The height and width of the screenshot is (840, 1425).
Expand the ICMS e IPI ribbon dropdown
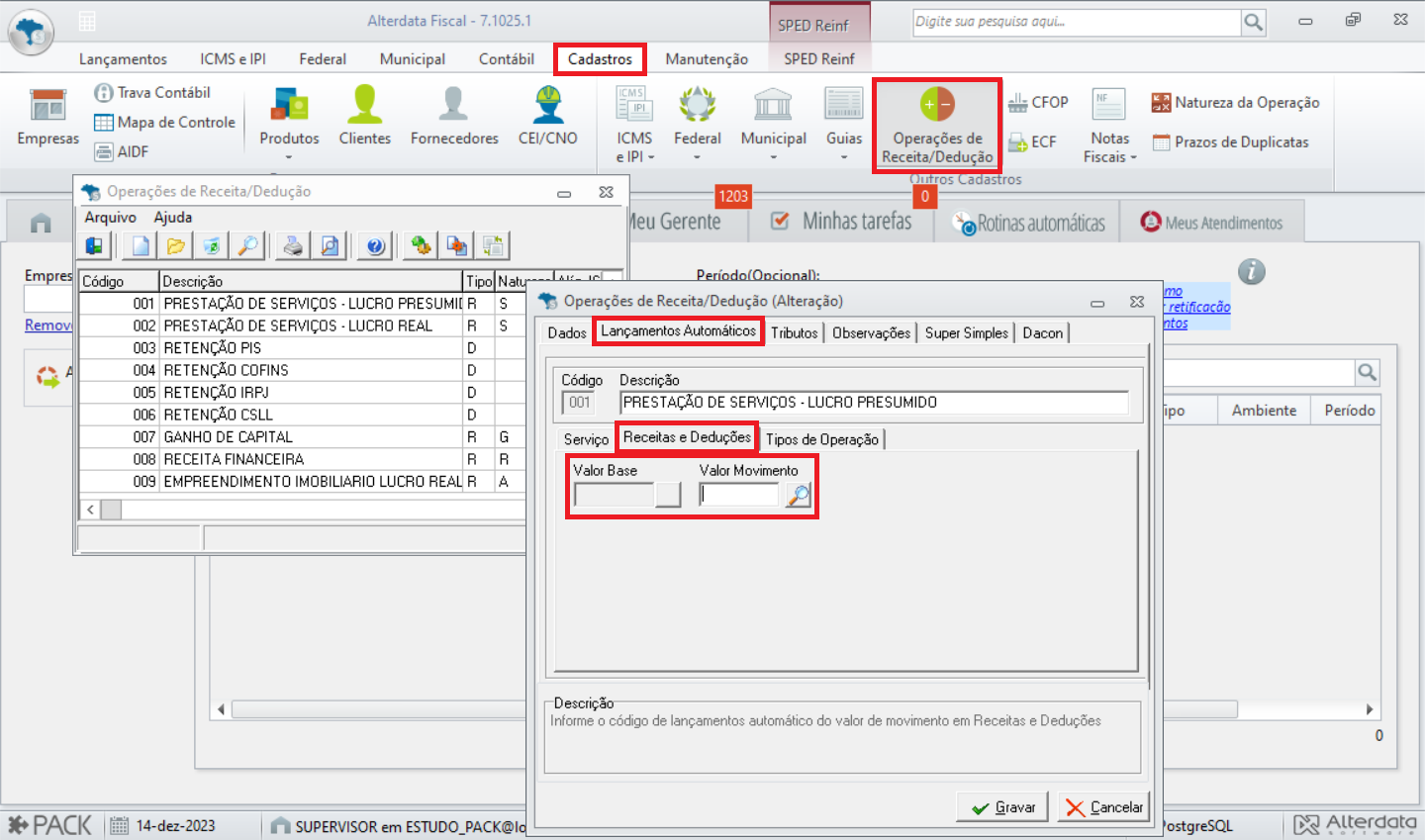pos(651,157)
